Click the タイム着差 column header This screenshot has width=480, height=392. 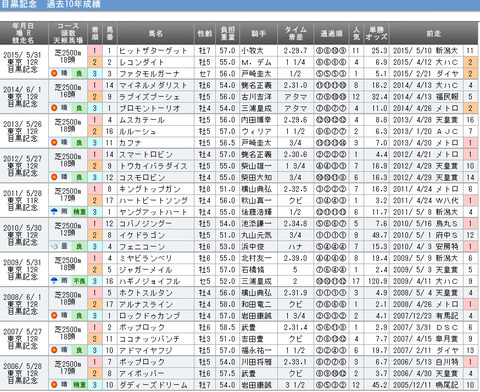295,33
